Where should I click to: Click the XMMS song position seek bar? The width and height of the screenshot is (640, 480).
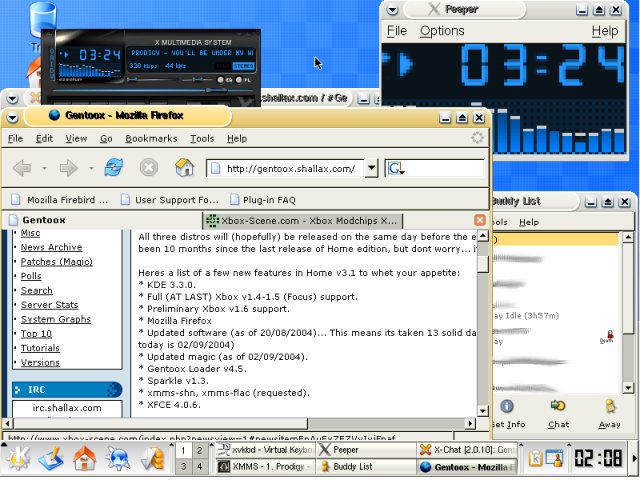pos(153,91)
